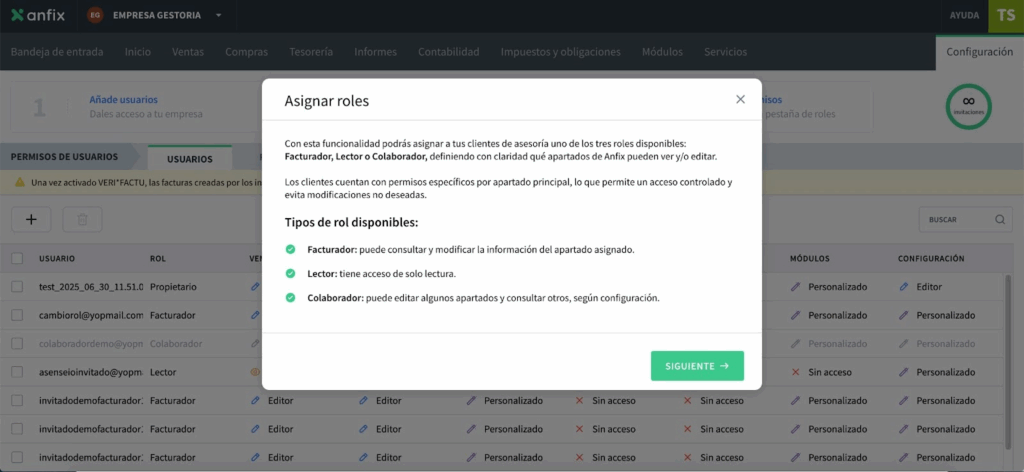Expand the Empresa Gestoria company dropdown
The height and width of the screenshot is (472, 1024).
pyautogui.click(x=219, y=16)
